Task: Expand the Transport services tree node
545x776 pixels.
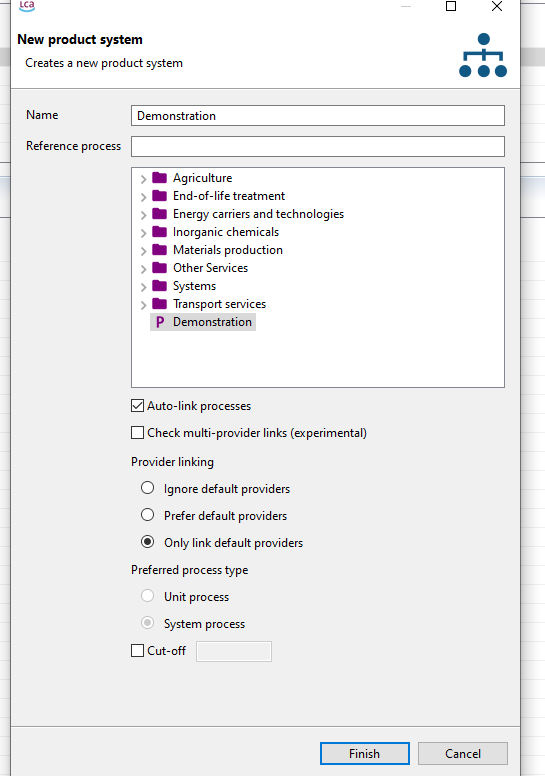Action: coord(143,305)
